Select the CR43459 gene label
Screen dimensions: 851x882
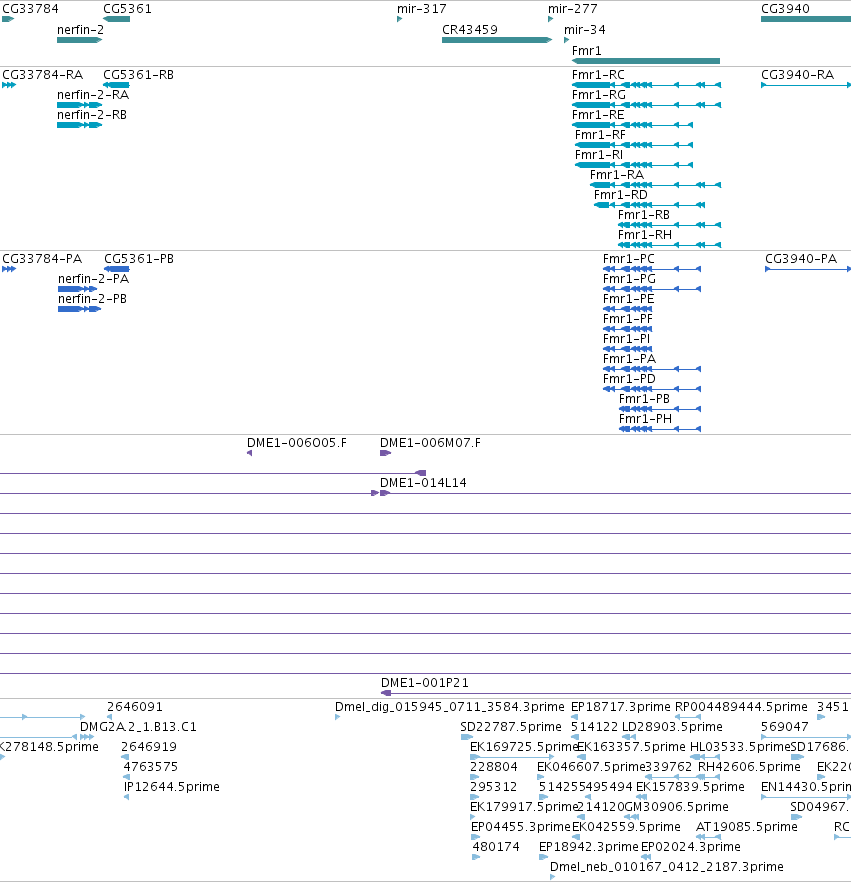click(470, 30)
